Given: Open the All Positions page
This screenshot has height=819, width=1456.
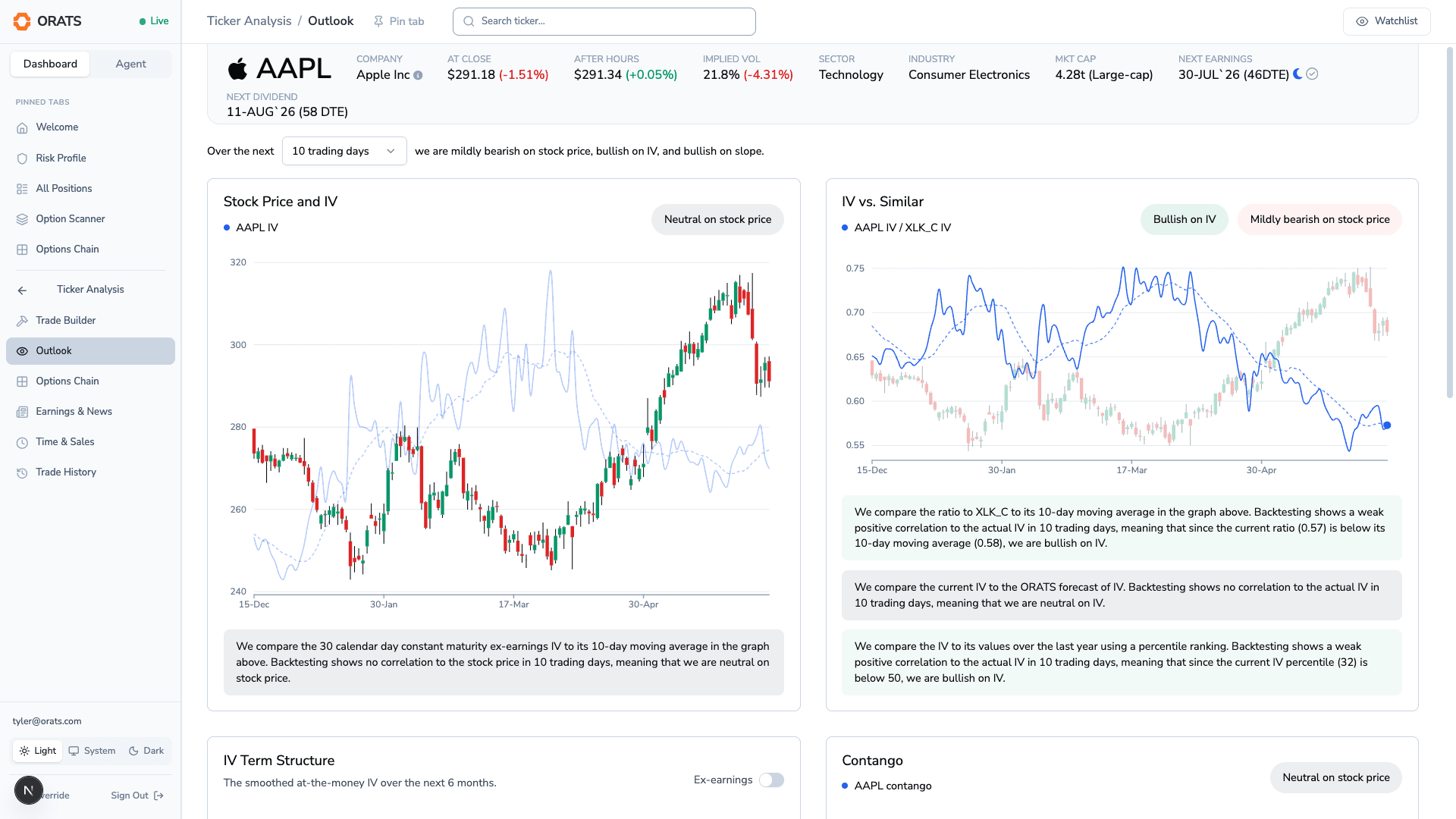Looking at the screenshot, I should click(90, 188).
